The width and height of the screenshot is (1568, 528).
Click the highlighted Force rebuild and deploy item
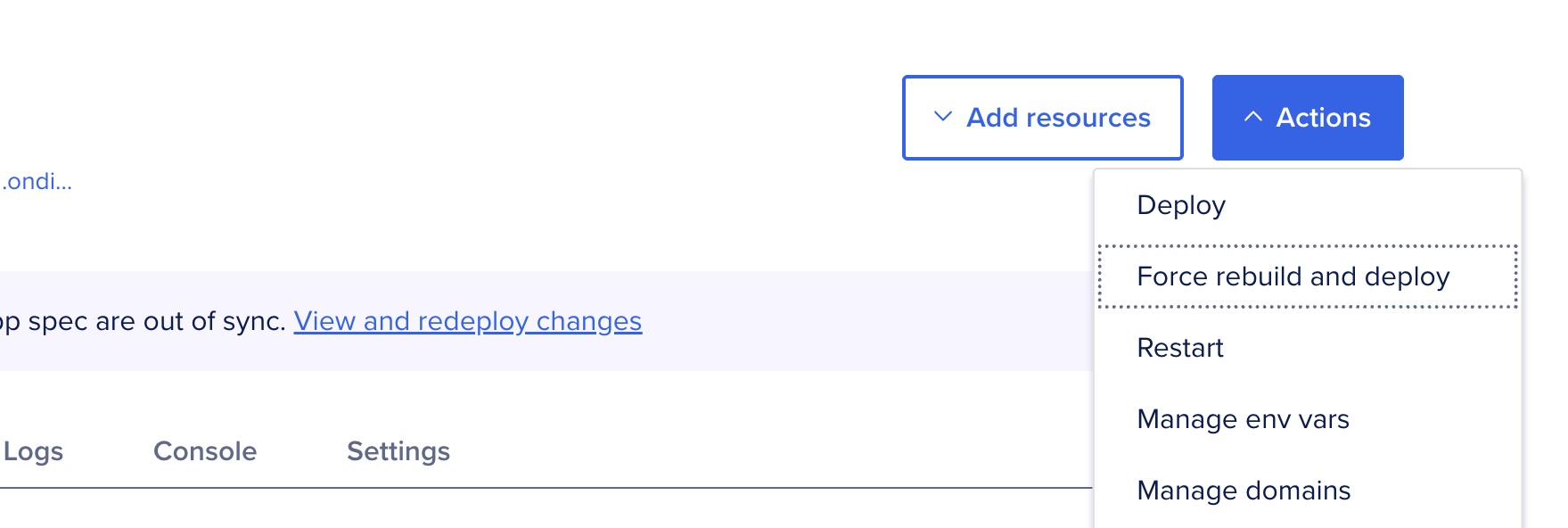coord(1293,276)
